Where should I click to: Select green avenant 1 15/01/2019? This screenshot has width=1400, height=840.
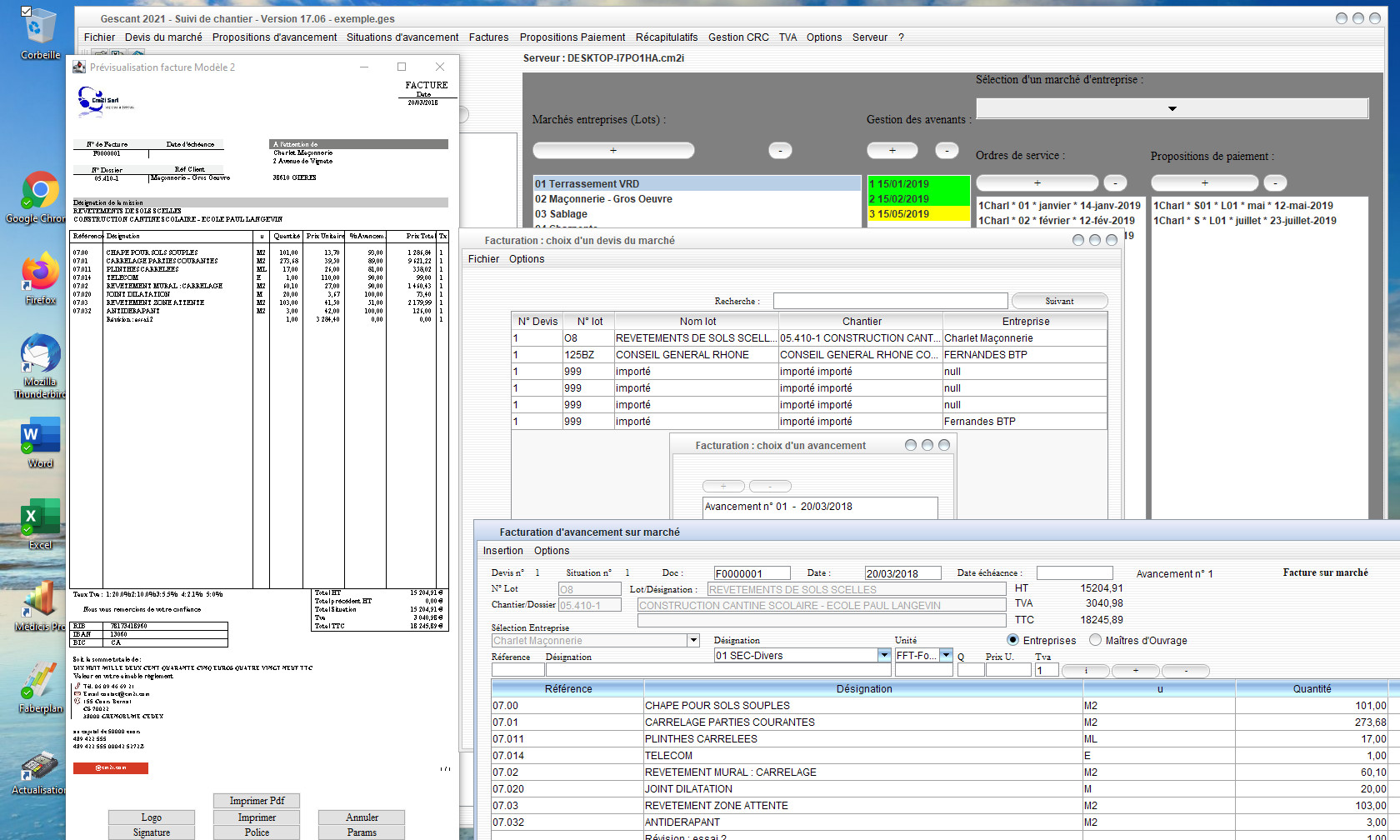(918, 184)
